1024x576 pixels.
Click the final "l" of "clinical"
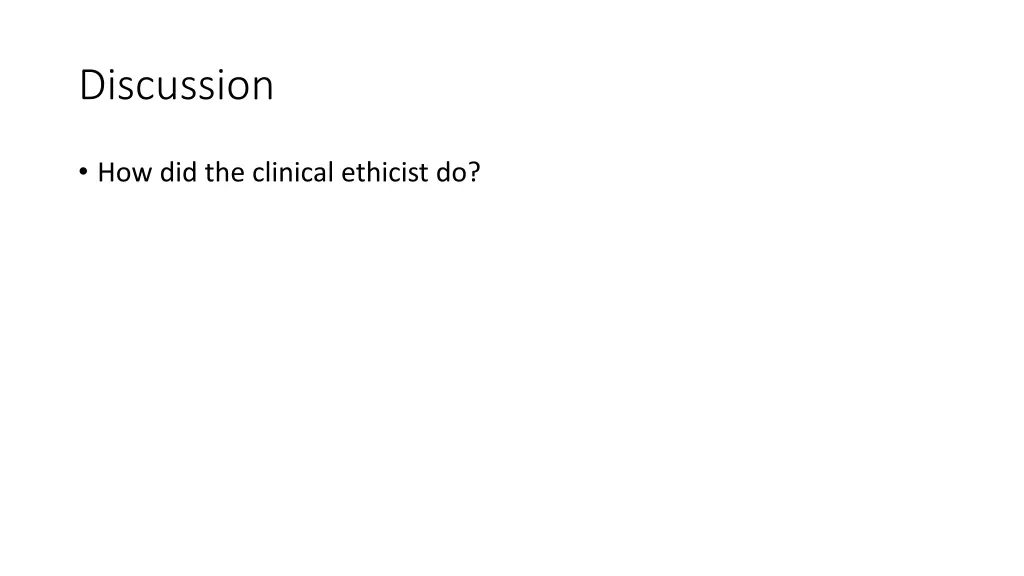[332, 173]
